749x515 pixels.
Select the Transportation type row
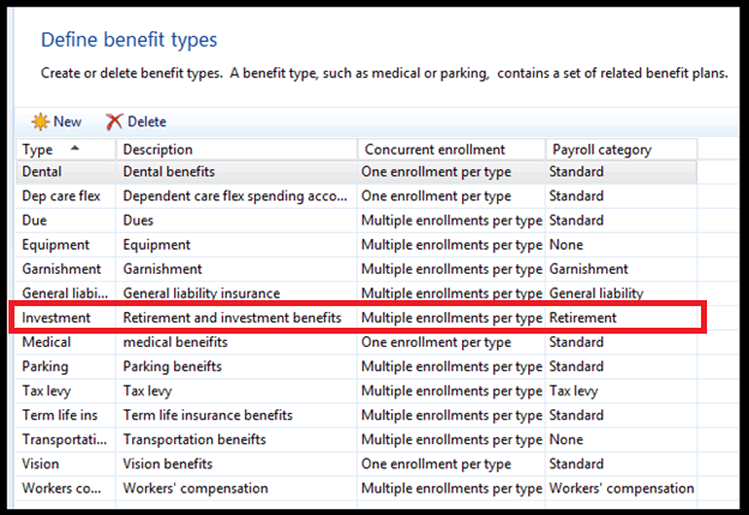(356, 440)
